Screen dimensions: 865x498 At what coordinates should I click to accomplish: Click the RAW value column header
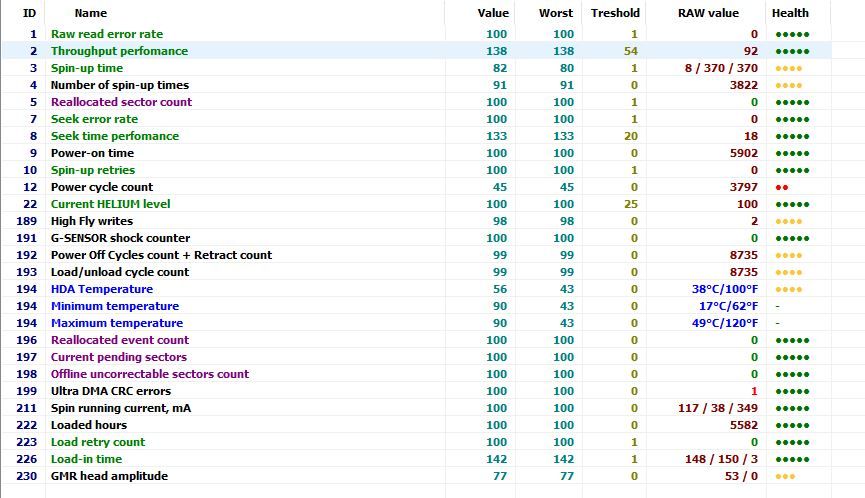708,13
